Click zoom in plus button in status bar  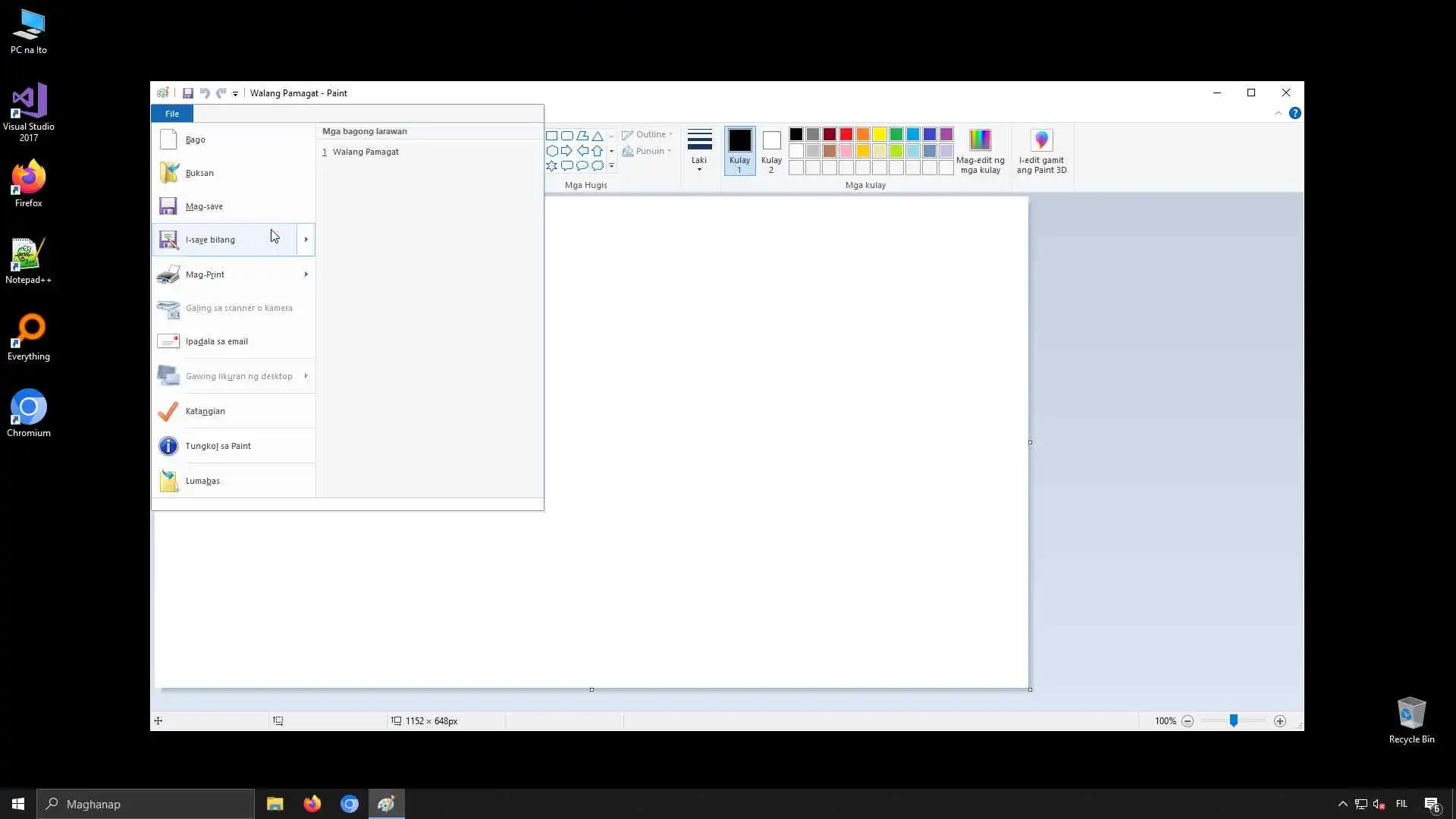(x=1280, y=721)
